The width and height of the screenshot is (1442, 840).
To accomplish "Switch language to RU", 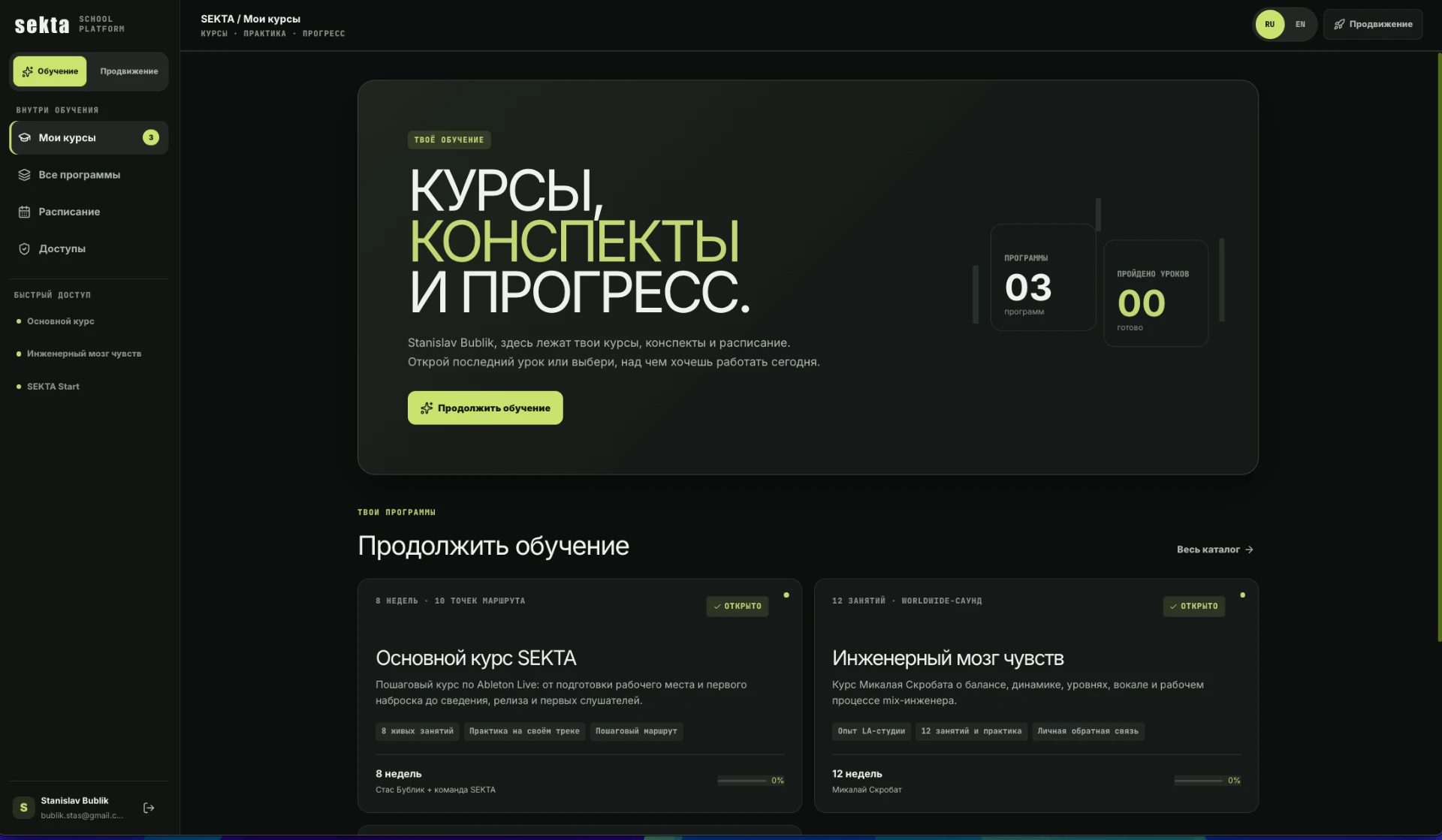I will [x=1269, y=24].
